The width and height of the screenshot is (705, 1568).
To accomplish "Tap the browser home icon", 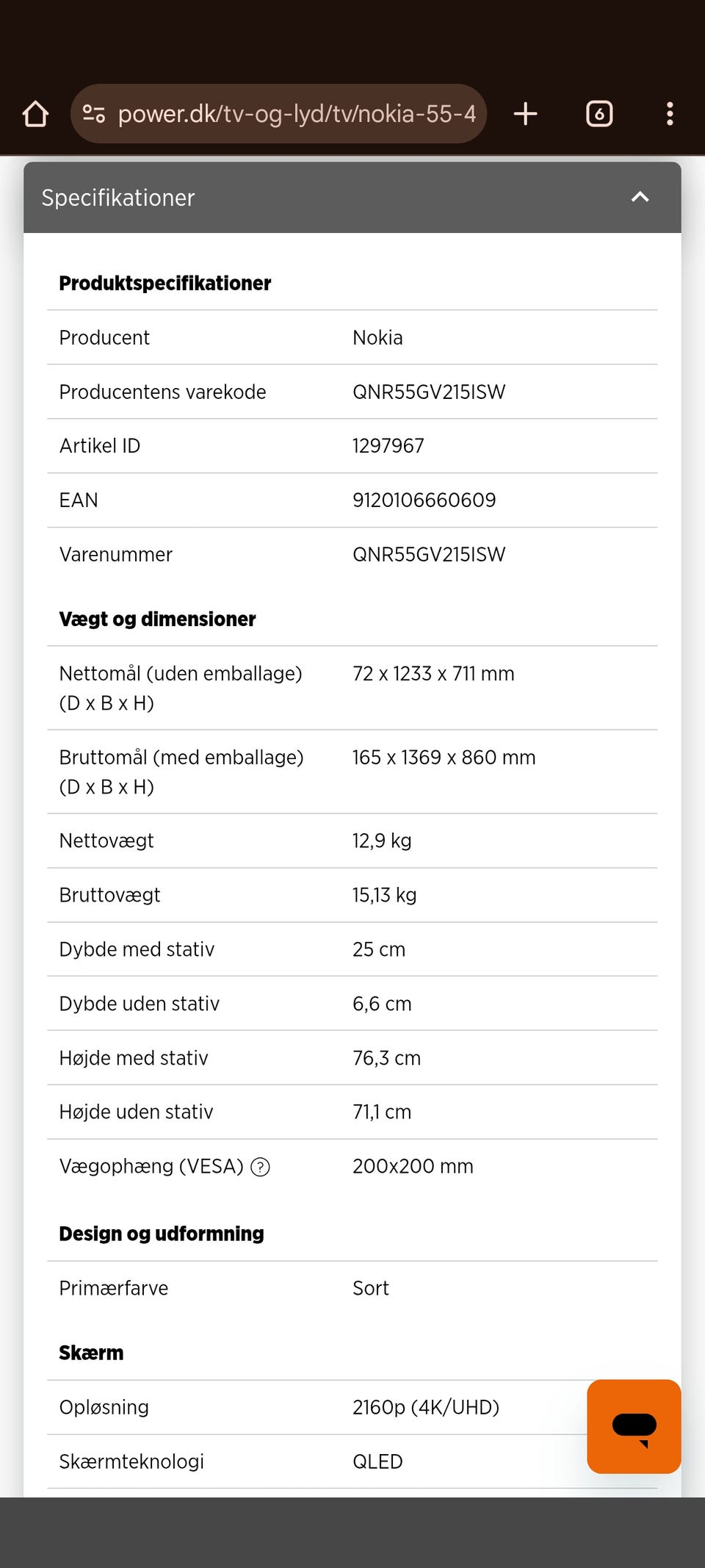I will (x=35, y=114).
